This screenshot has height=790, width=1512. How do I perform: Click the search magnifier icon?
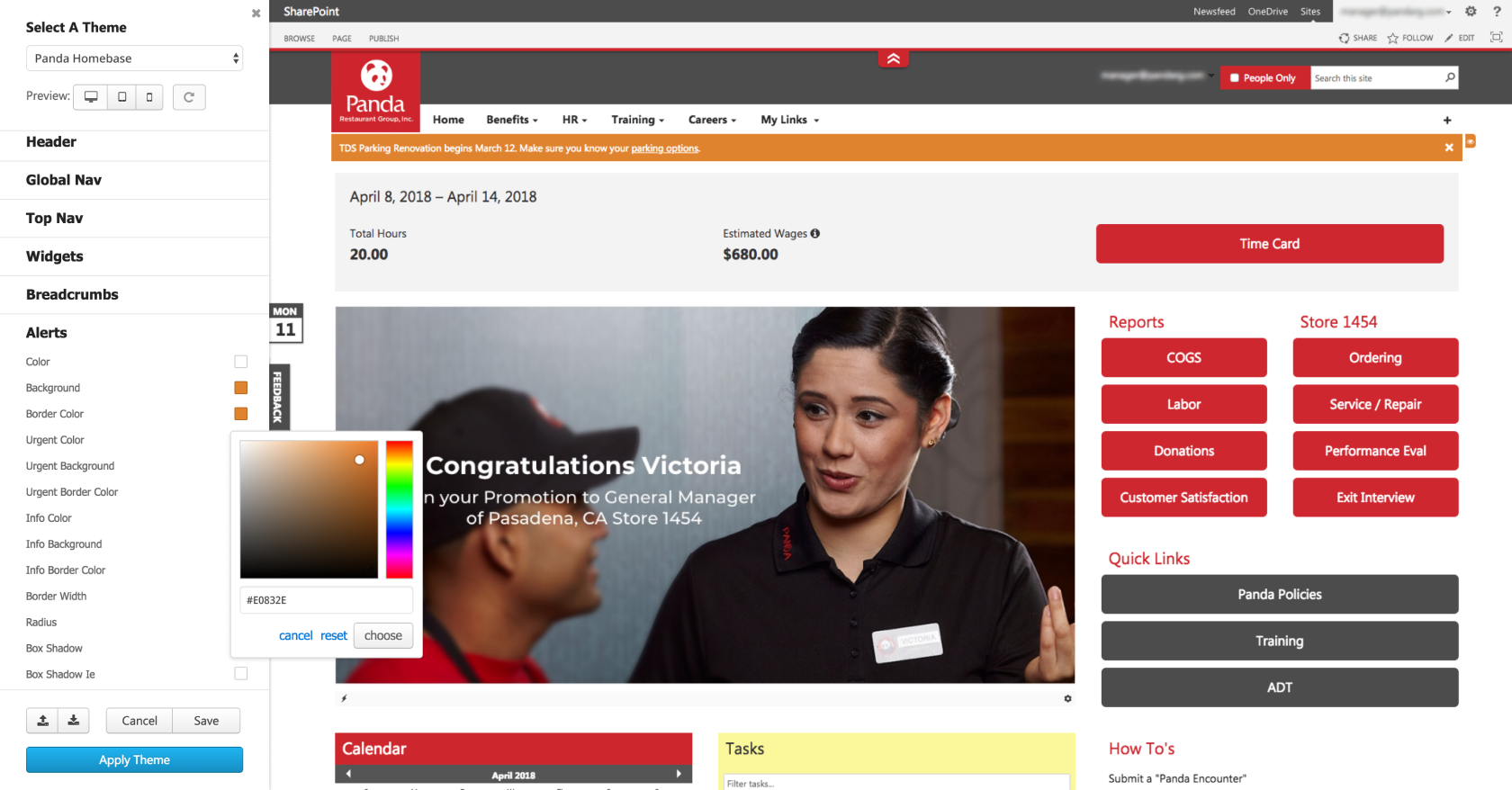[1450, 77]
